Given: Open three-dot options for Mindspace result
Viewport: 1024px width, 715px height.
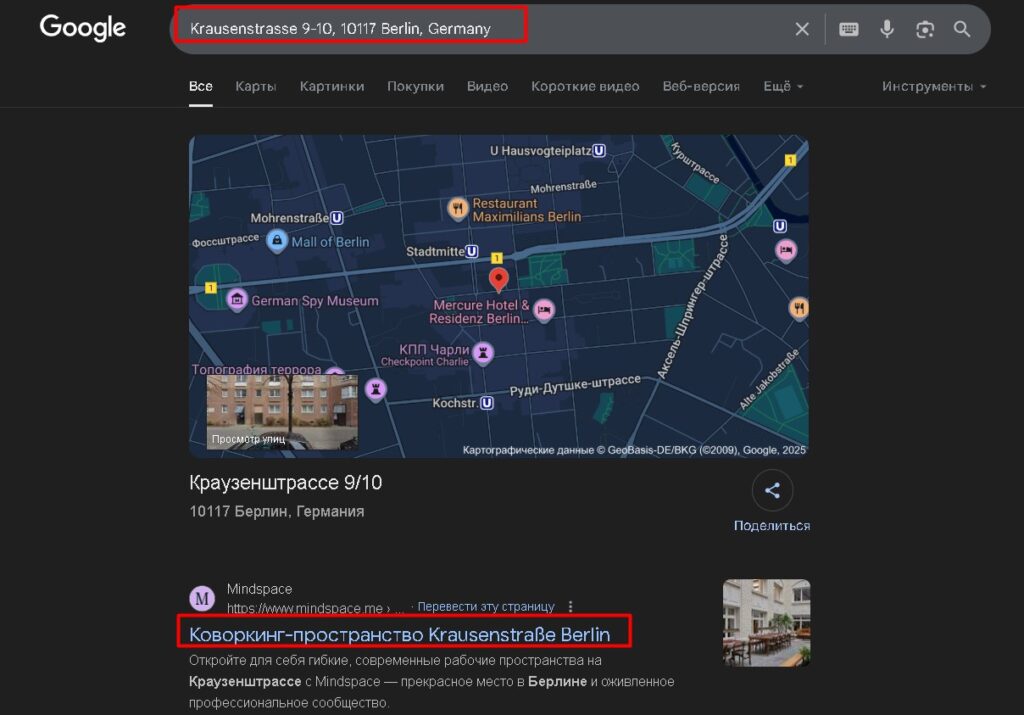Looking at the screenshot, I should pyautogui.click(x=570, y=607).
